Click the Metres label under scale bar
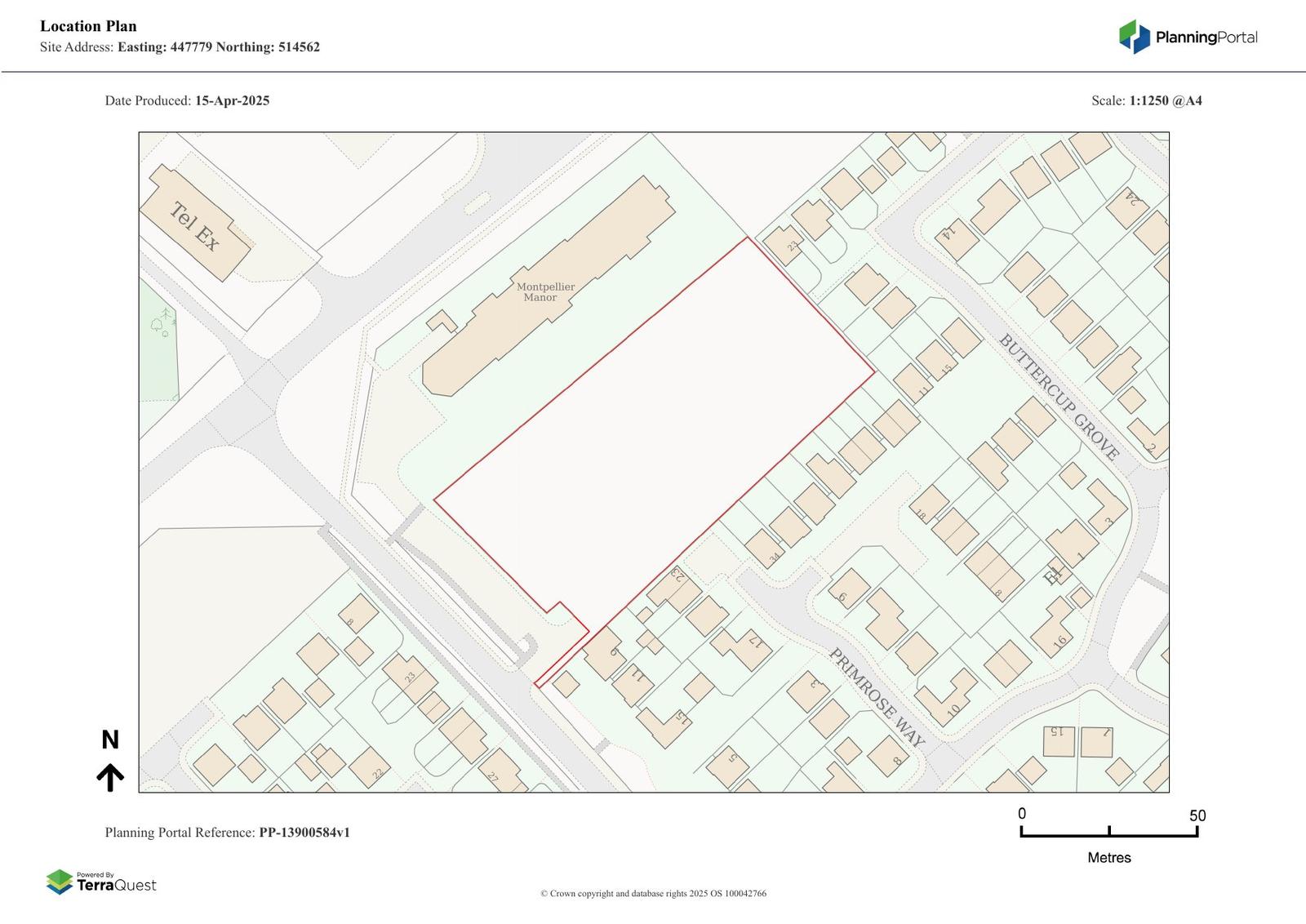 (x=1108, y=858)
